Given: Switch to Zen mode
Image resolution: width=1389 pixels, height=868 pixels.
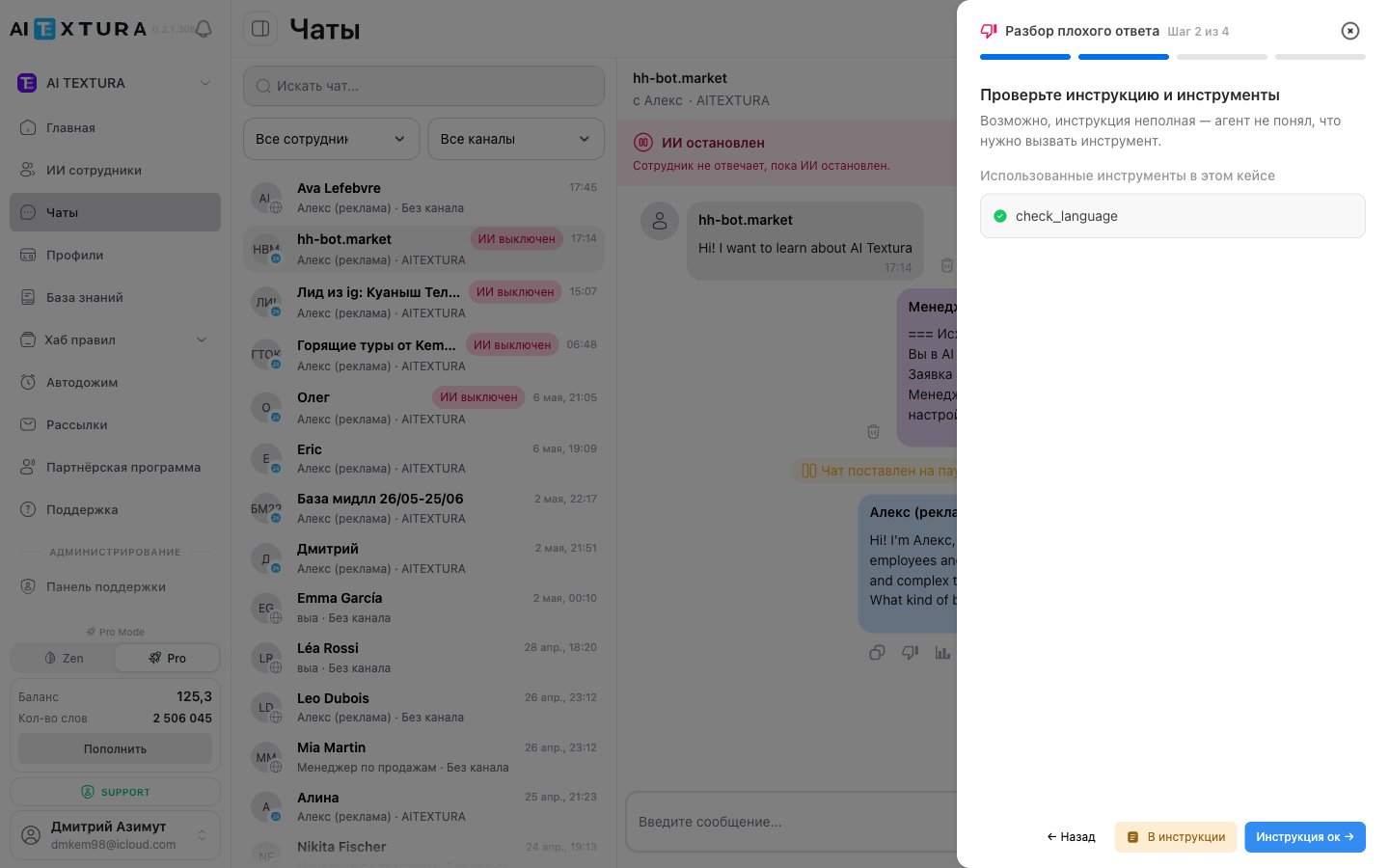Looking at the screenshot, I should pyautogui.click(x=64, y=658).
